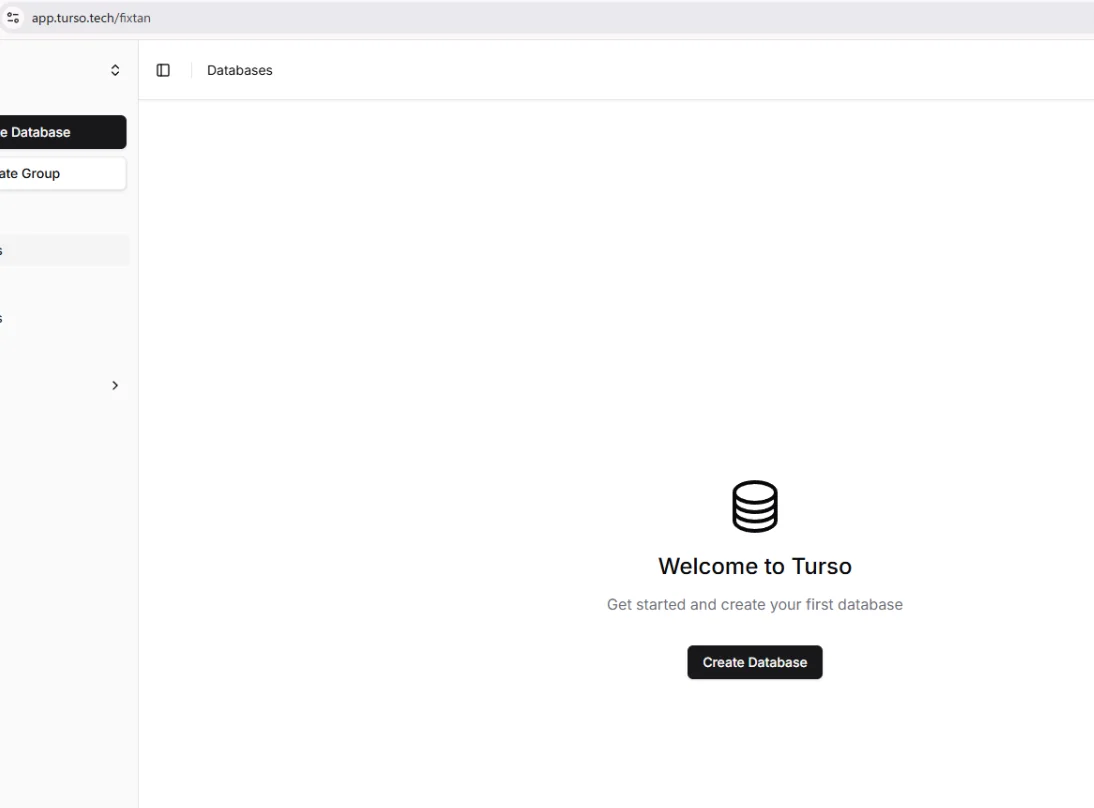Screen dimensions: 1094x808
Task: Click empty address bar area right of URL
Action: [x=600, y=18]
